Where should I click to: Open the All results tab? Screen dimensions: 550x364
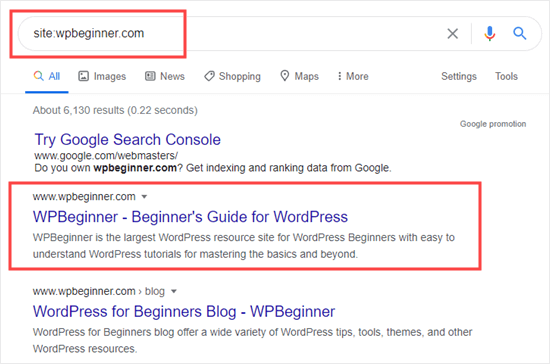[x=47, y=76]
